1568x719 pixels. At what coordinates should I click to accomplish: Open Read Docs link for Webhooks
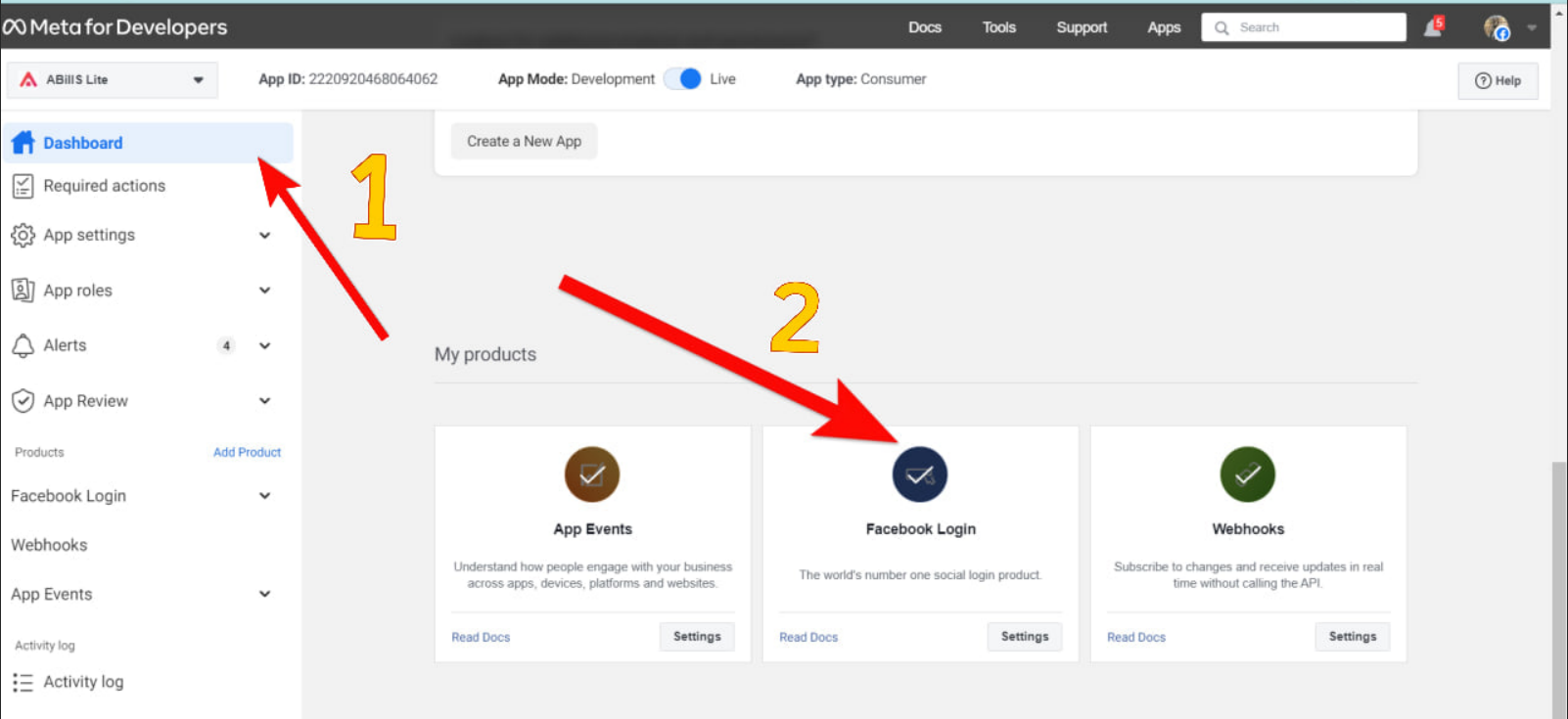tap(1135, 637)
